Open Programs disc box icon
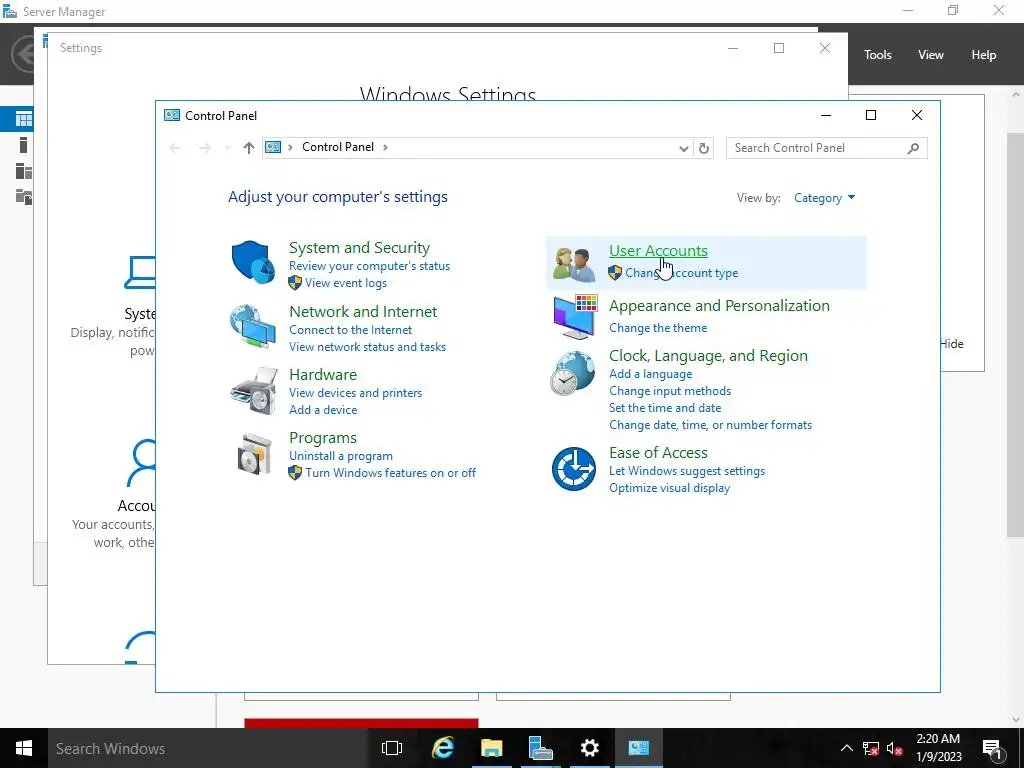The width and height of the screenshot is (1024, 768). pos(255,454)
